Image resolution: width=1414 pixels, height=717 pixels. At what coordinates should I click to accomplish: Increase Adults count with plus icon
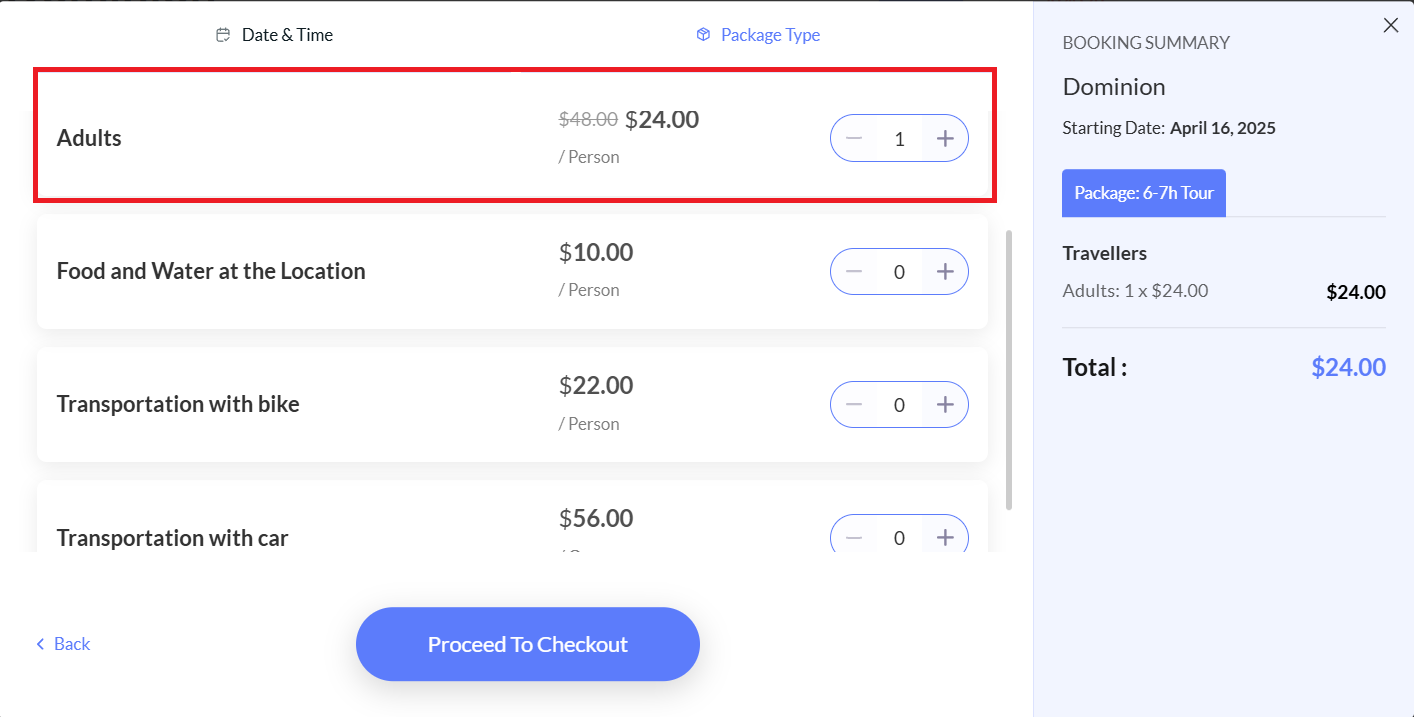click(945, 138)
